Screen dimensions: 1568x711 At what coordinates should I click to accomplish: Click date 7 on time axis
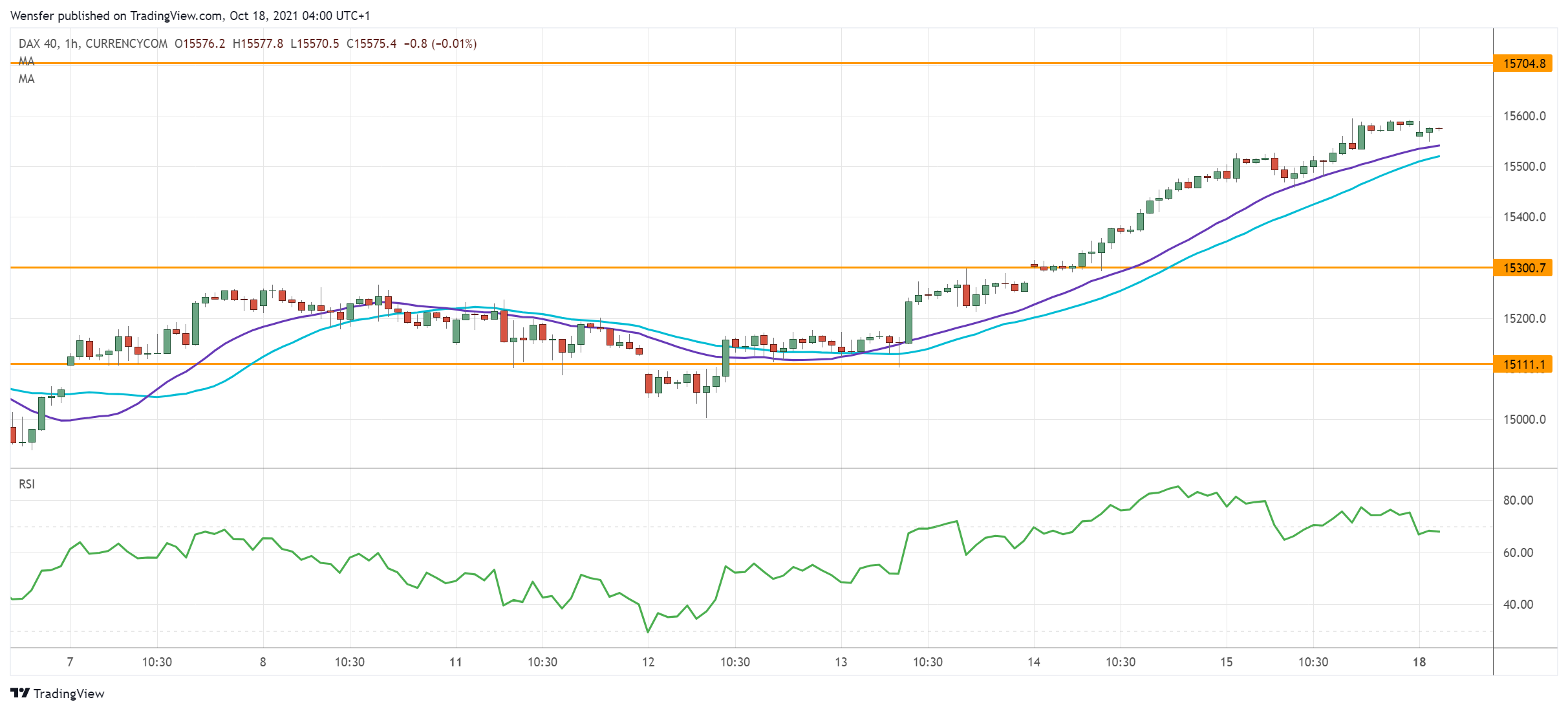[70, 662]
